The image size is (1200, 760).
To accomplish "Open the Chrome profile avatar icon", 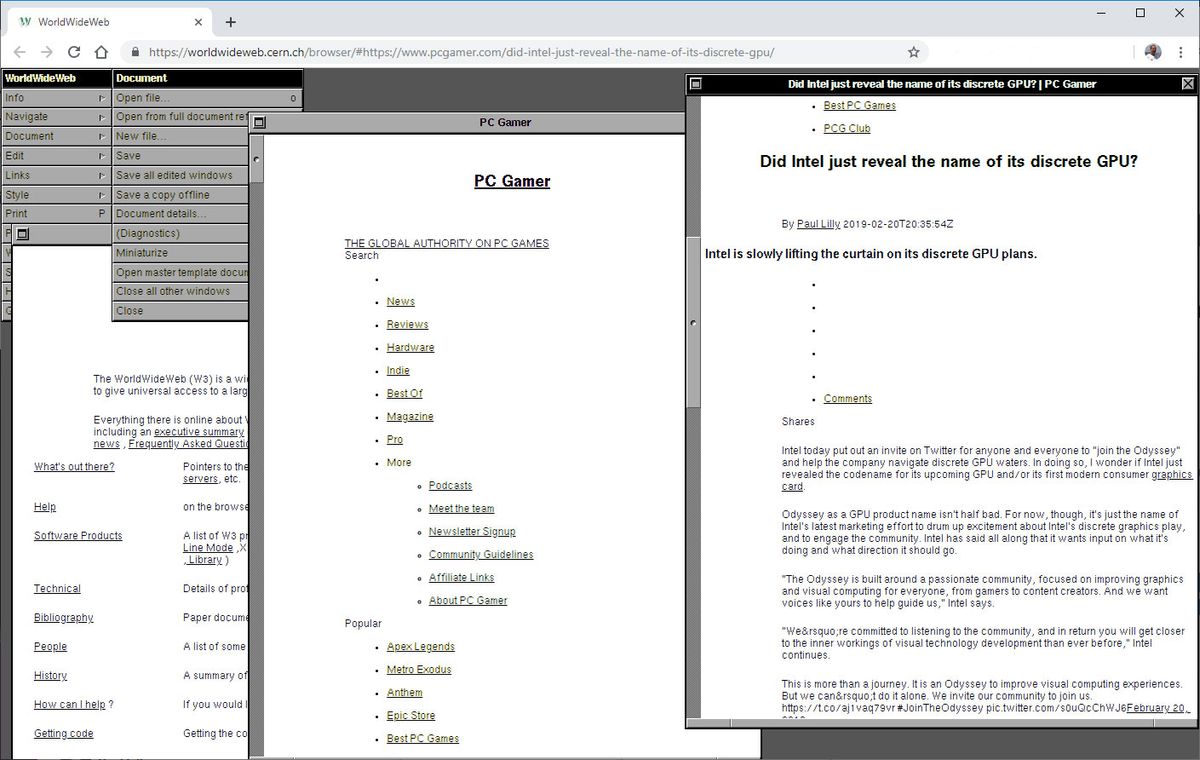I will [1152, 50].
